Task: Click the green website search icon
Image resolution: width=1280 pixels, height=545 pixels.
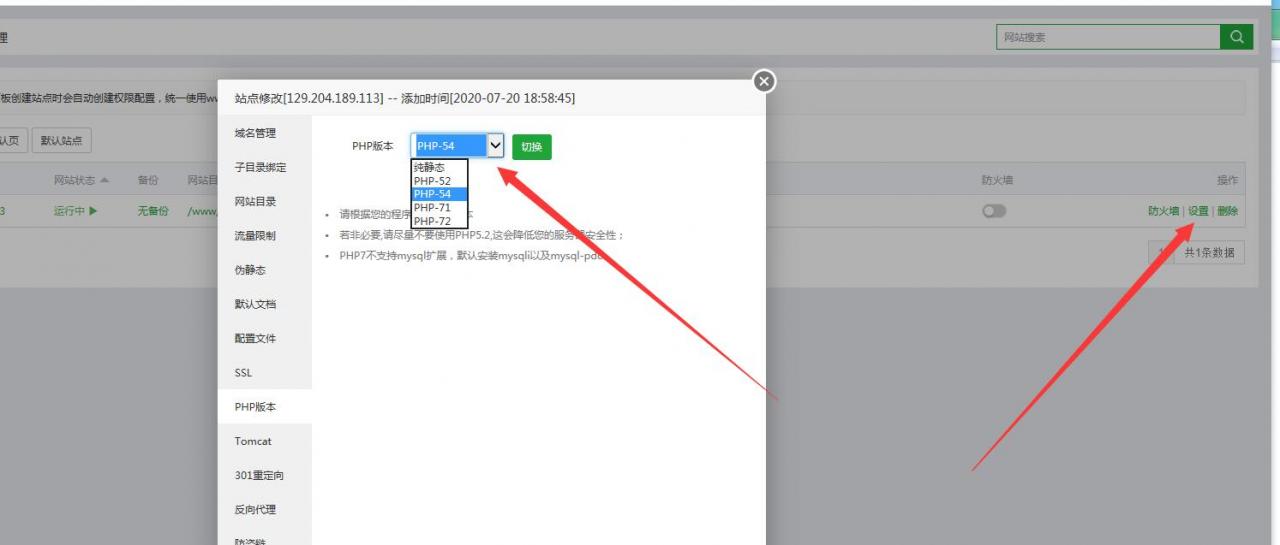Action: tap(1236, 37)
